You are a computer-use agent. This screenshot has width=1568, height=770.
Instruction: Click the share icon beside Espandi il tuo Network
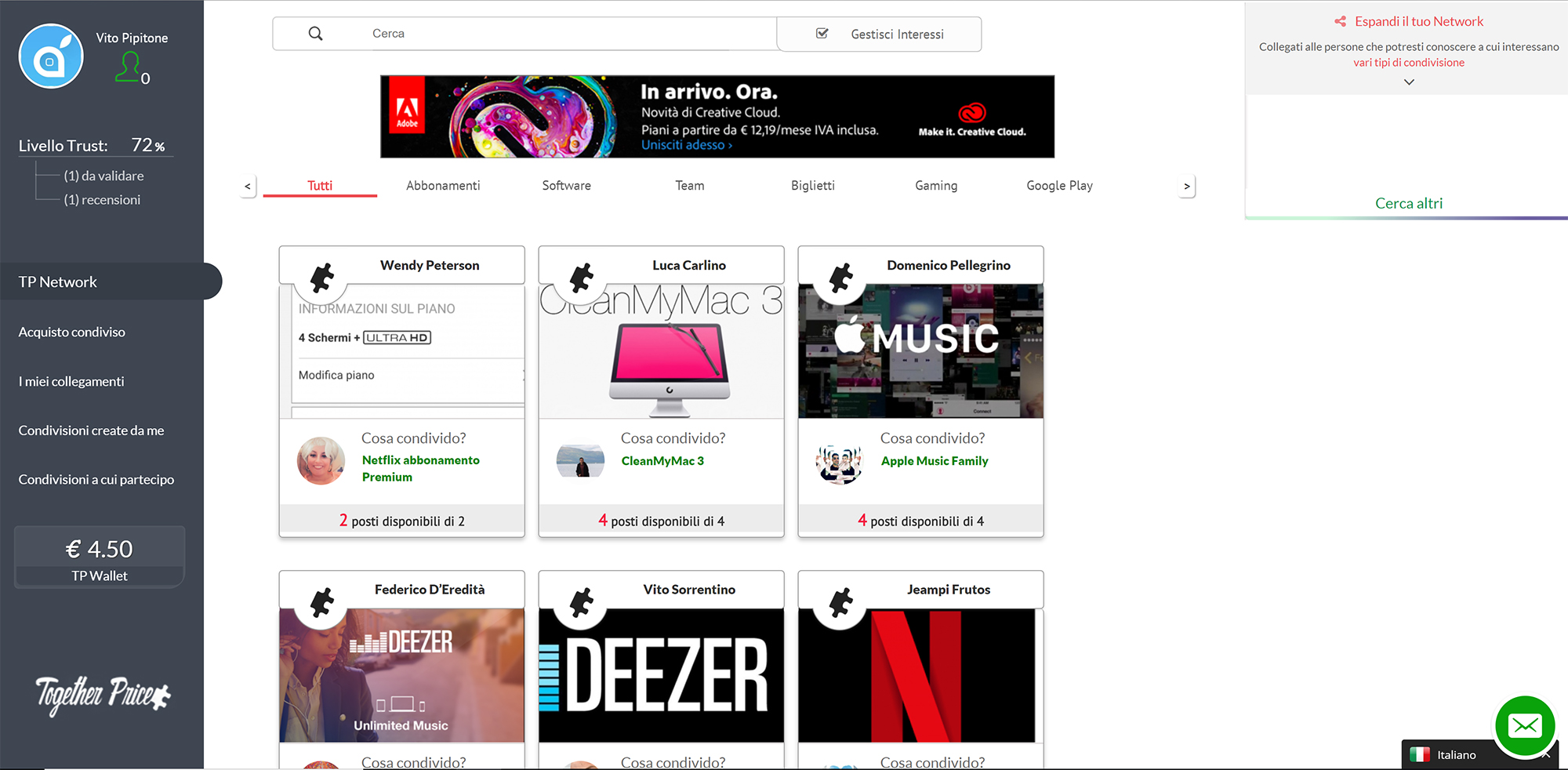(1341, 22)
